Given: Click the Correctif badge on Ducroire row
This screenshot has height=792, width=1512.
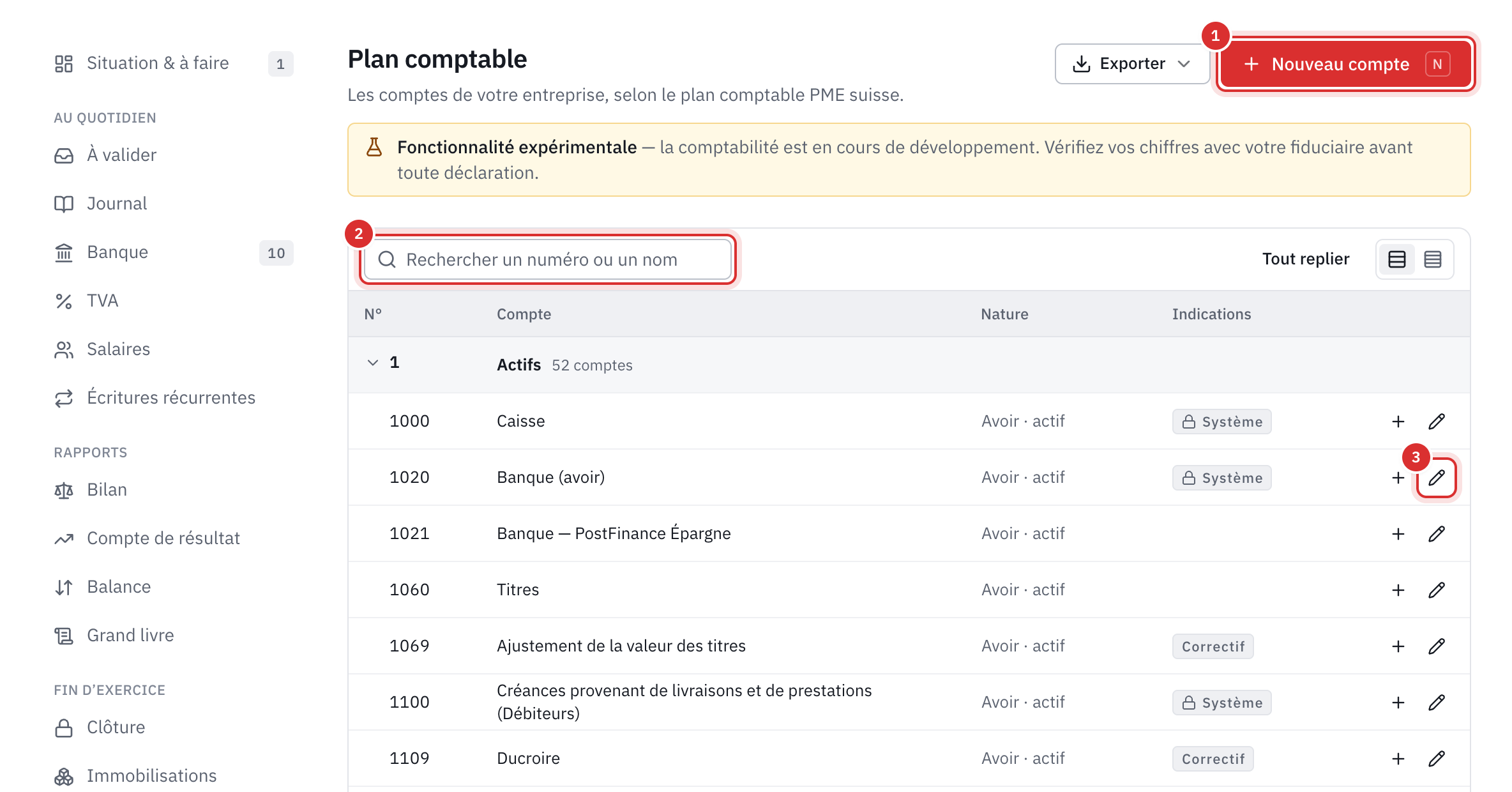Looking at the screenshot, I should point(1213,759).
